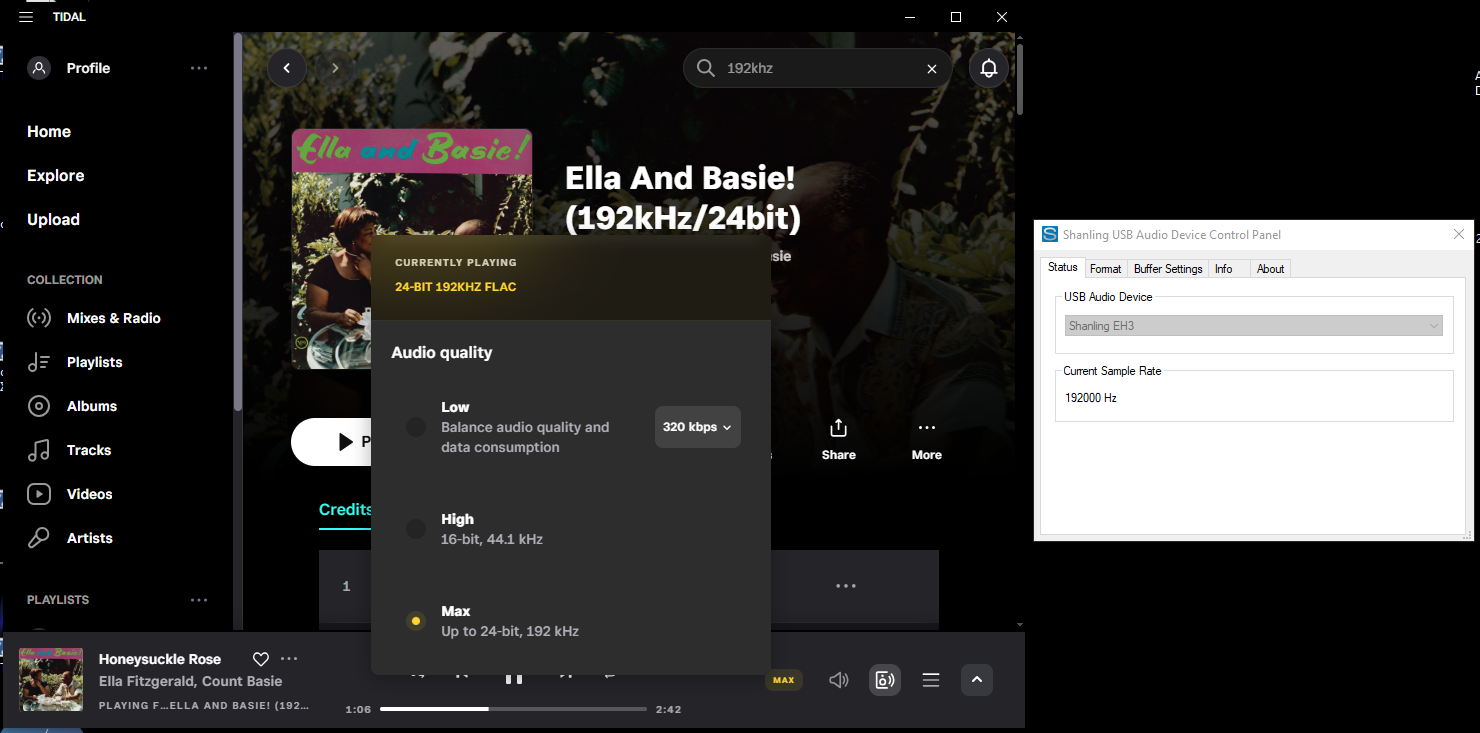The image size is (1480, 733).
Task: Open the 320 kbps bitrate dropdown
Action: tap(697, 427)
